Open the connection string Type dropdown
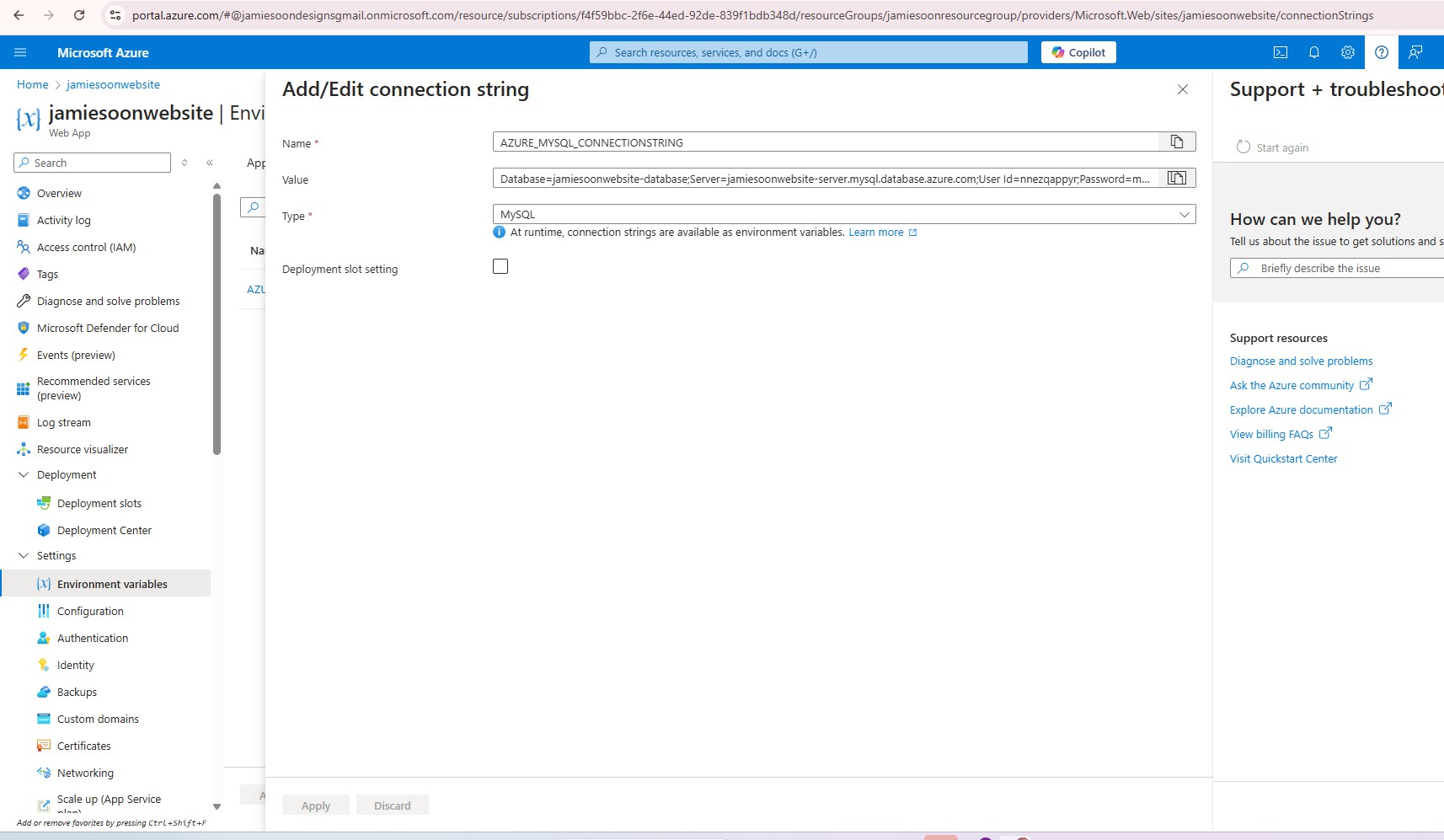1444x840 pixels. pyautogui.click(x=1184, y=214)
